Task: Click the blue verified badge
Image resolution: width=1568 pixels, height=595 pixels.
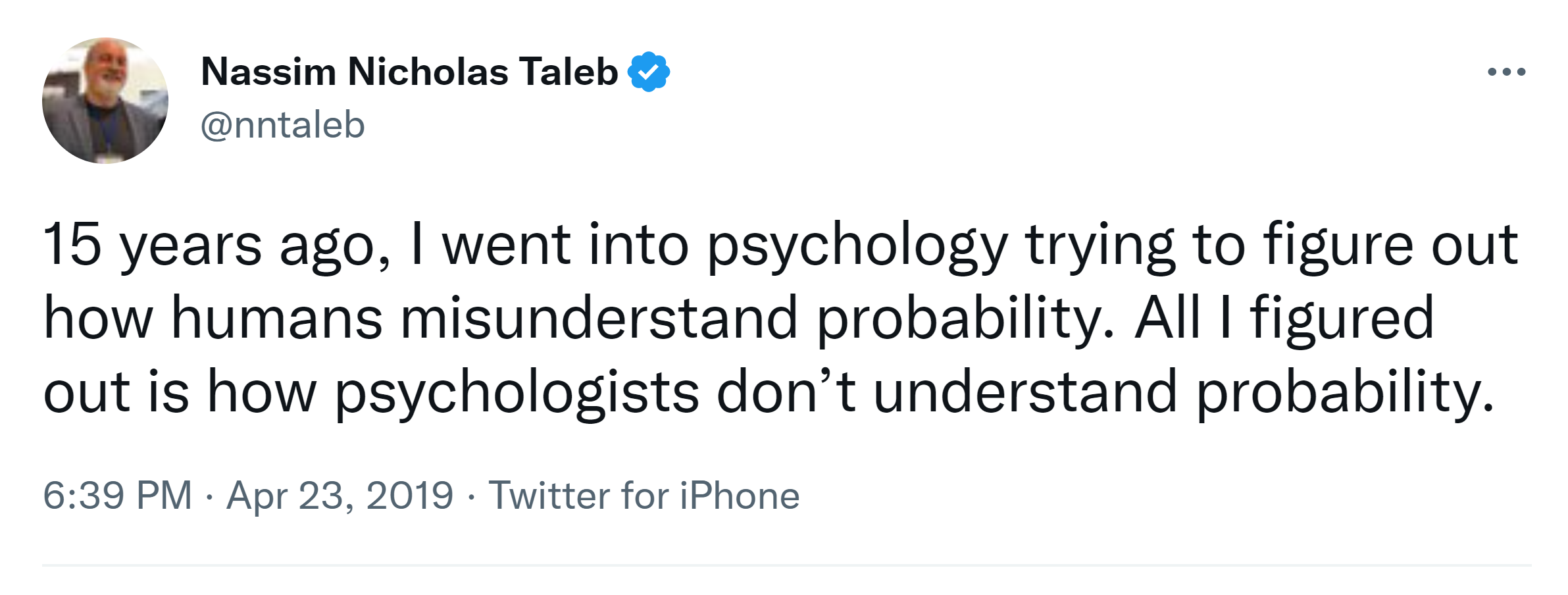Action: coord(648,72)
